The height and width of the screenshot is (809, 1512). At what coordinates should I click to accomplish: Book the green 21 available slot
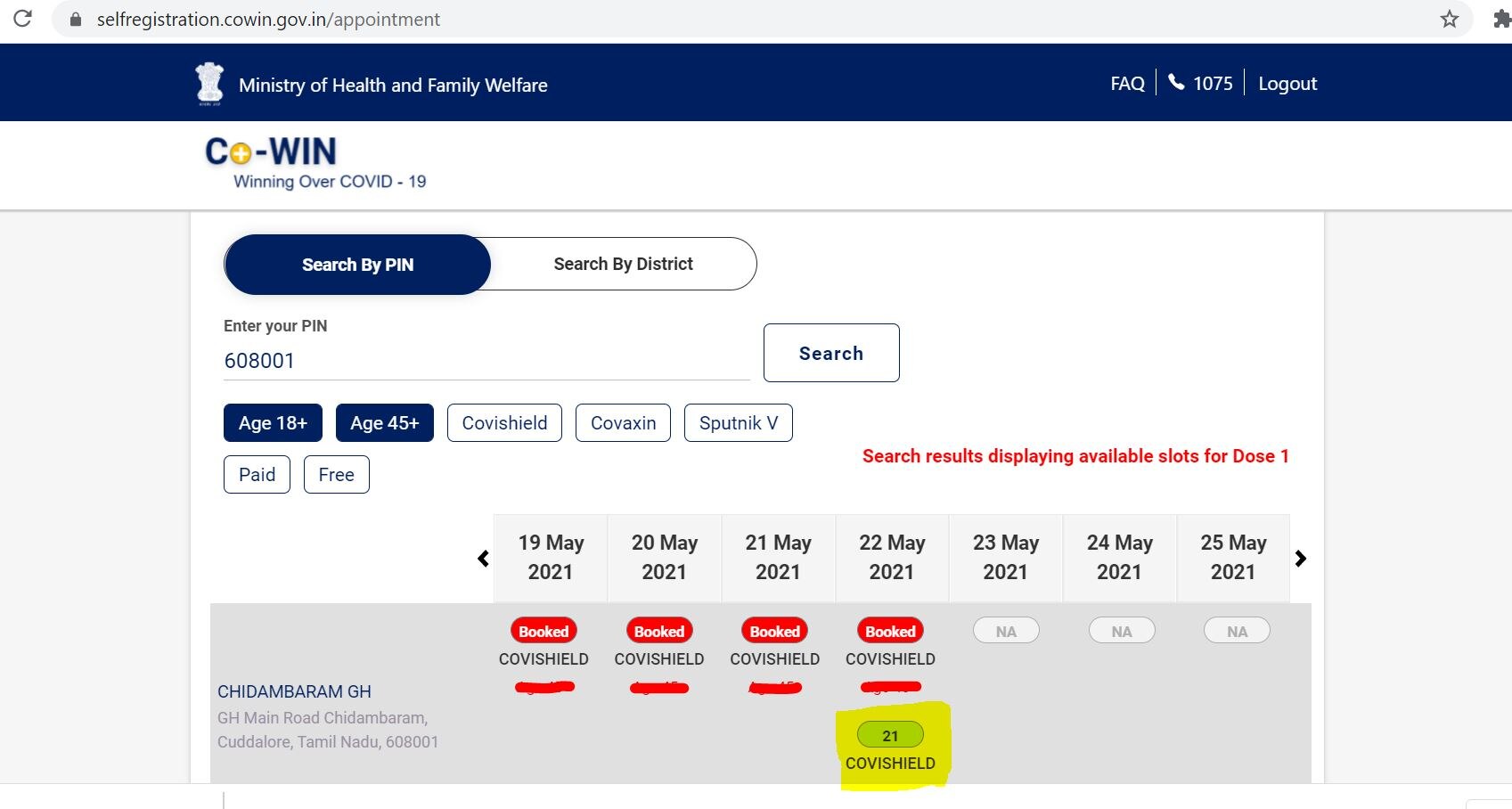(890, 735)
